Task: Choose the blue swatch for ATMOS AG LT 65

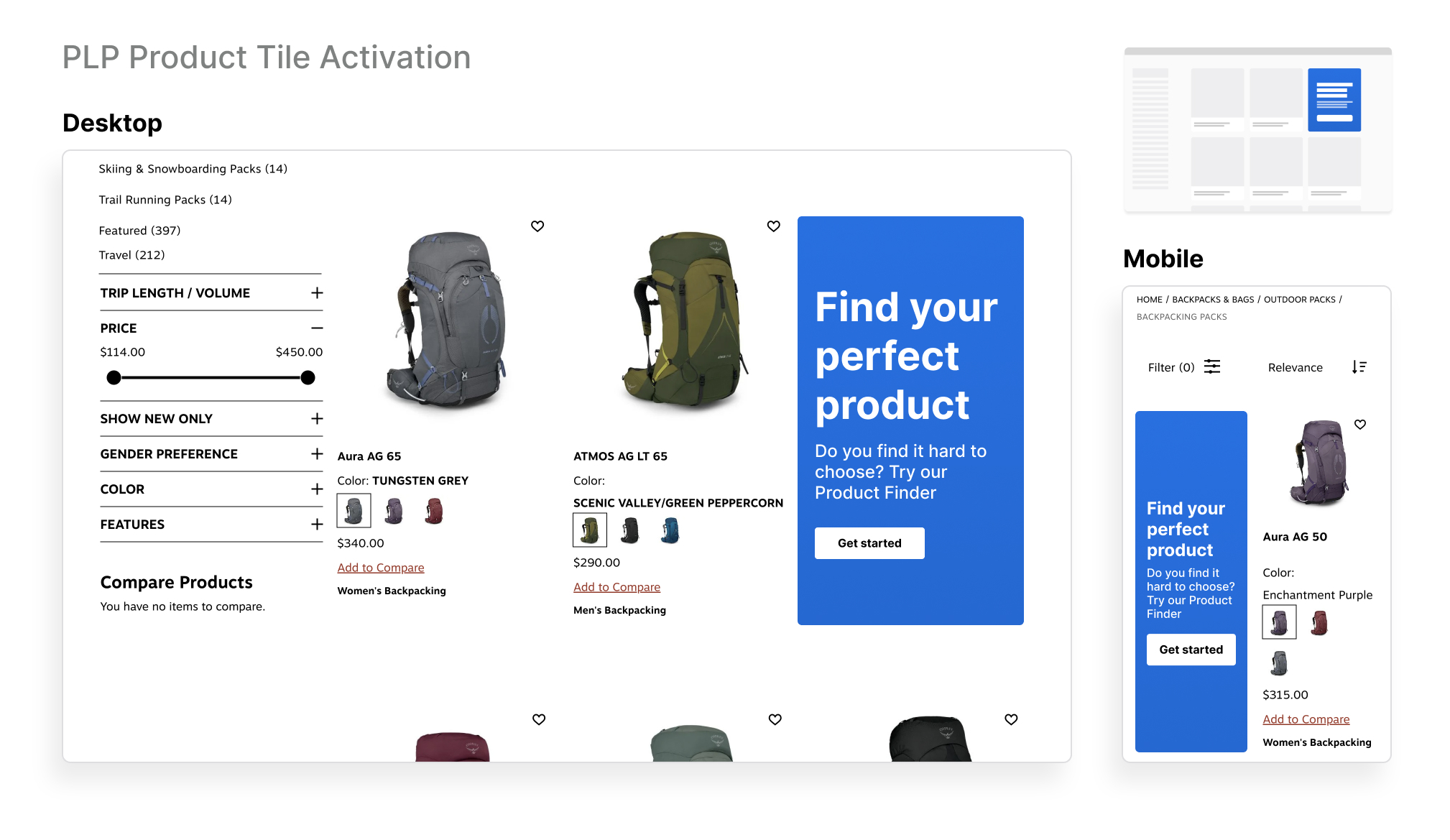Action: [x=670, y=531]
